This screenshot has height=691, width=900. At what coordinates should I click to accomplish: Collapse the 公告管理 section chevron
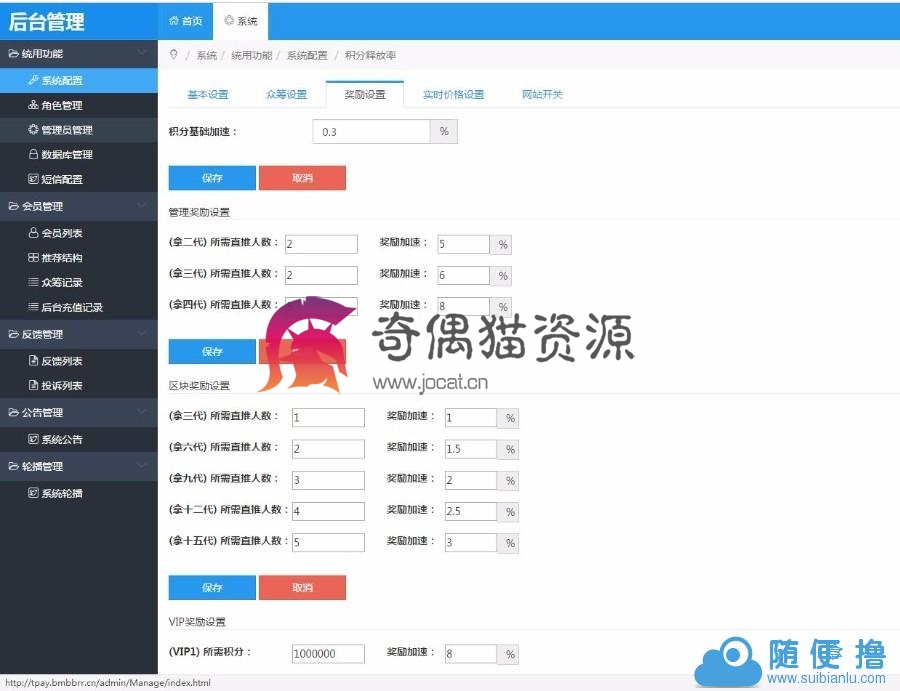tap(141, 412)
